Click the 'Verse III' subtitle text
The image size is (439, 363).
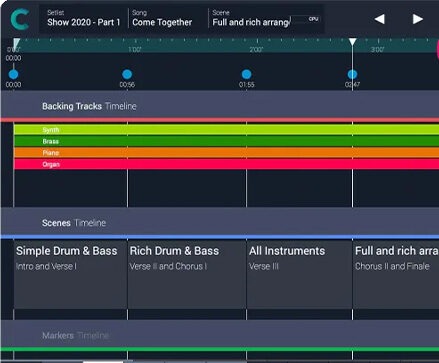tap(264, 266)
